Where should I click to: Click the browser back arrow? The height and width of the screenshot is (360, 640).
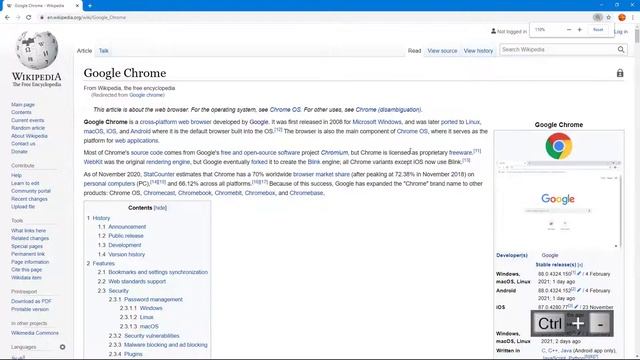(7, 17)
